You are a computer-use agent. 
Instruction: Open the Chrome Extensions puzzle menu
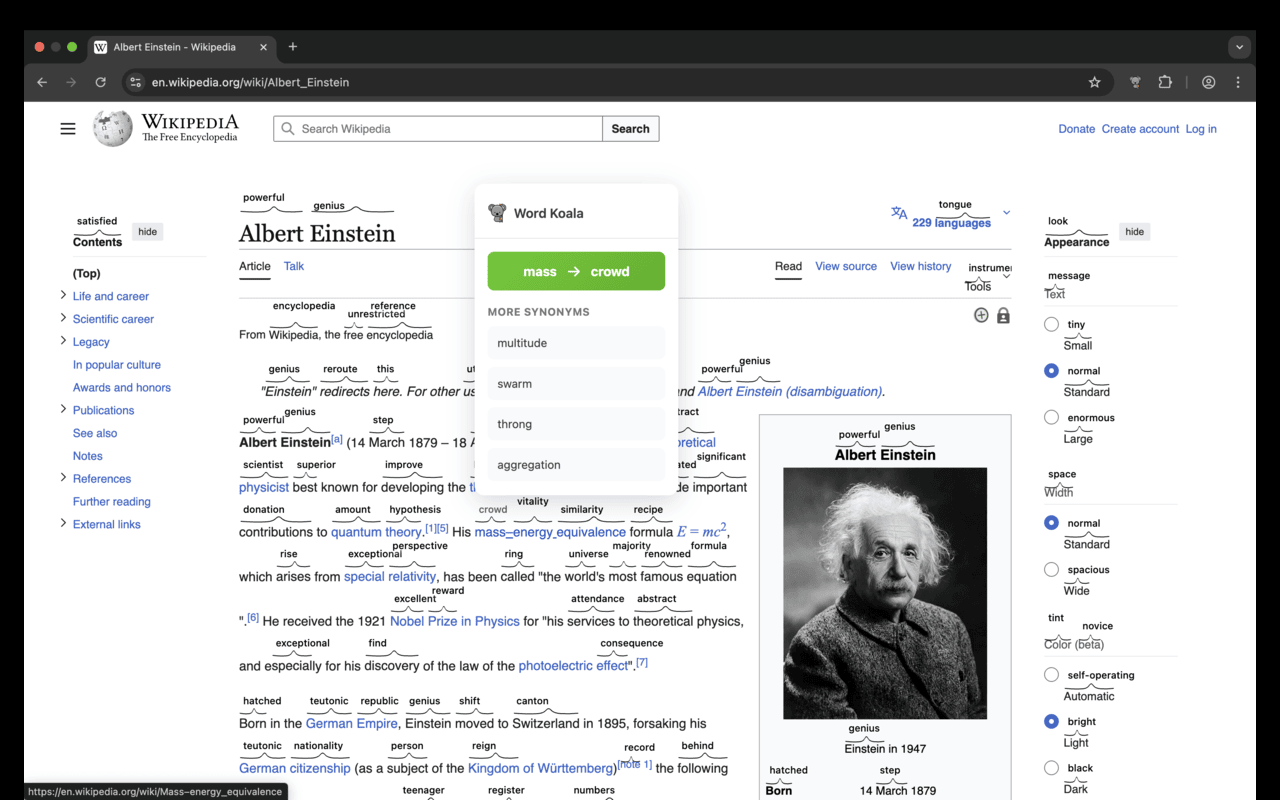click(1165, 82)
